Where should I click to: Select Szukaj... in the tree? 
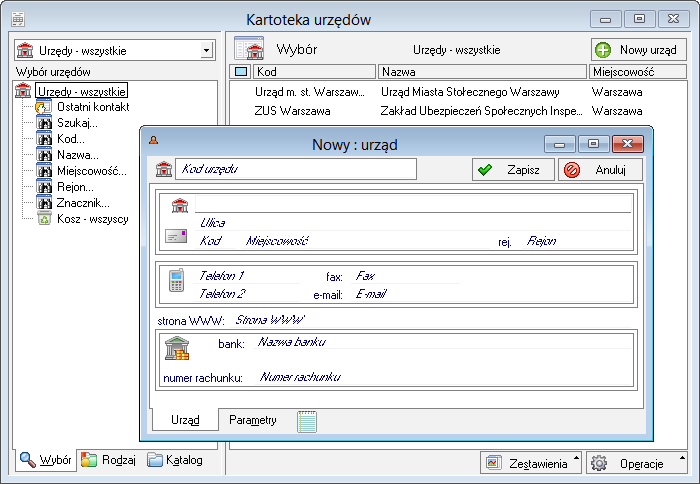[x=77, y=123]
